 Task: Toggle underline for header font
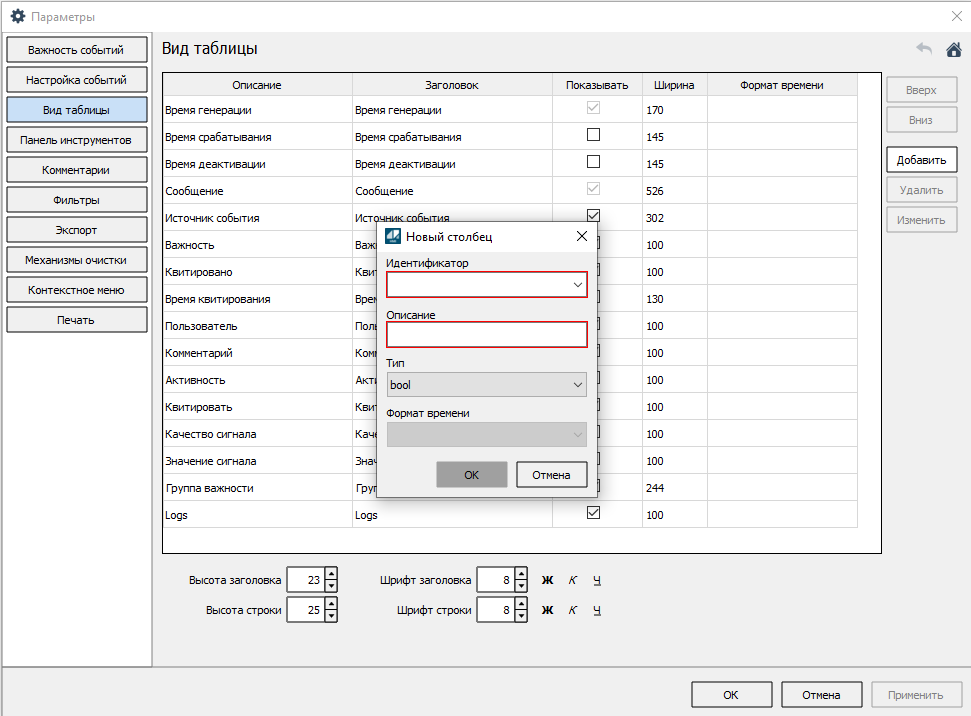597,580
